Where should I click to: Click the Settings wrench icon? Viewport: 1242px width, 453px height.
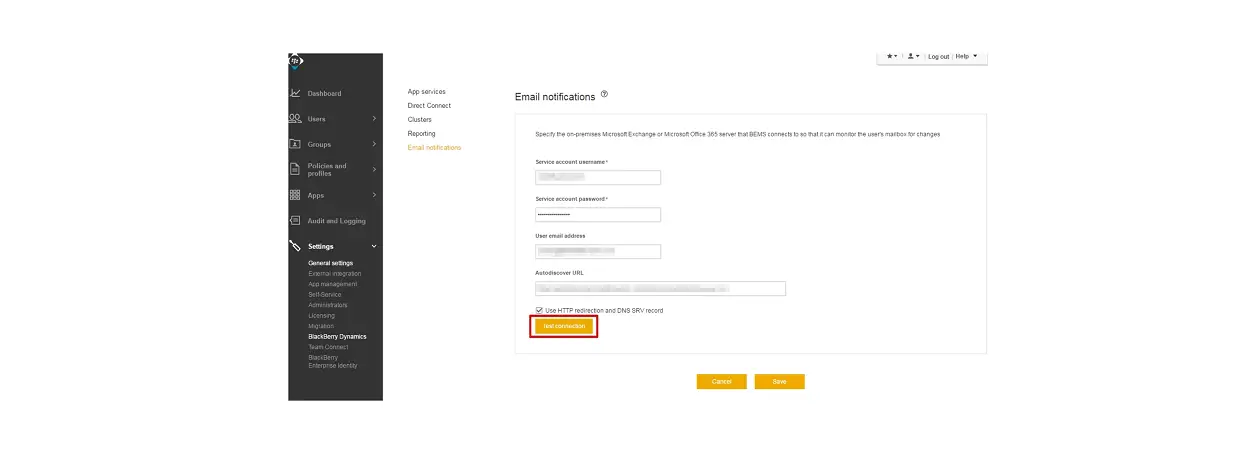[295, 246]
